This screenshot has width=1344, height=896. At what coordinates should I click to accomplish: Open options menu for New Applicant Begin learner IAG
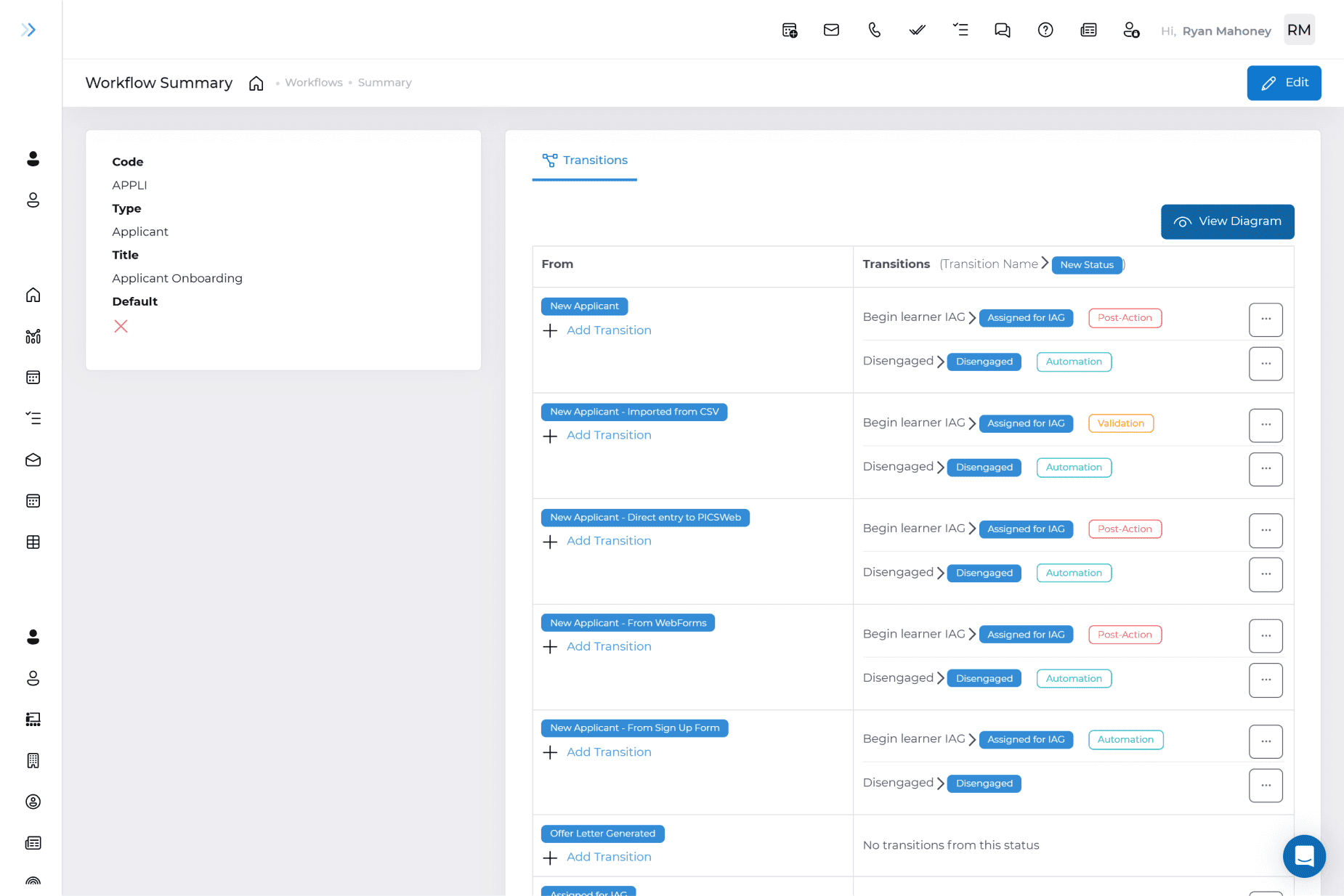[x=1266, y=319]
